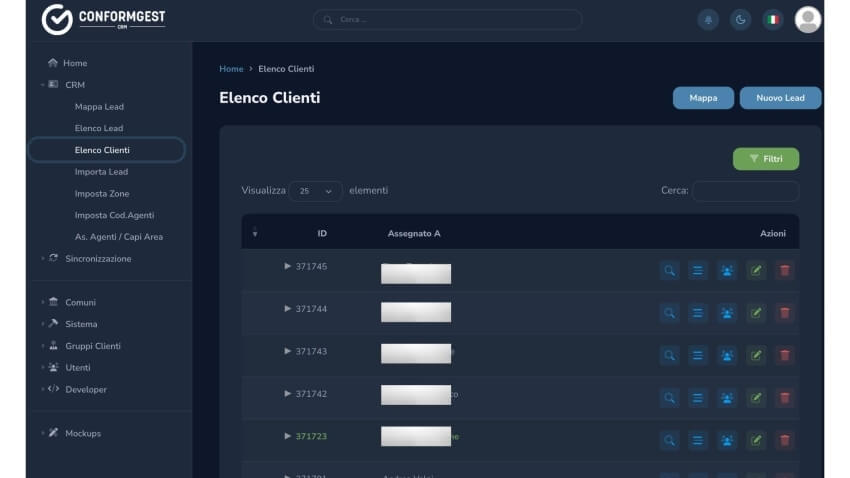The height and width of the screenshot is (478, 850).
Task: Expand row 371723 details triangle
Action: (287, 436)
